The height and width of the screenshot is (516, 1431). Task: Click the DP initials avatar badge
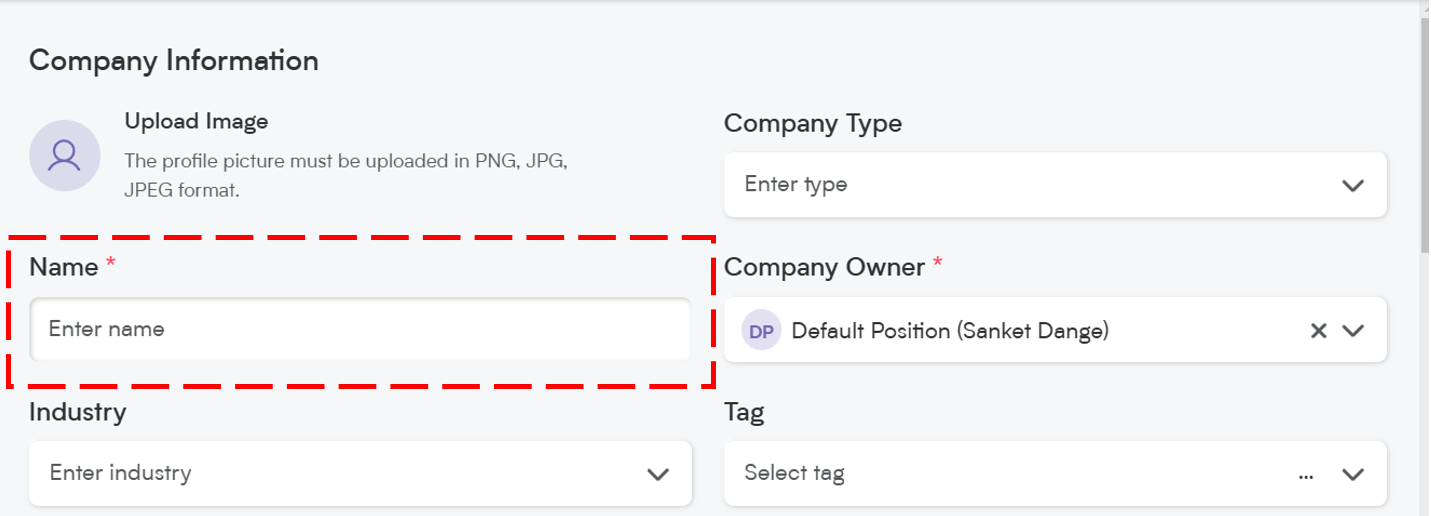[761, 331]
